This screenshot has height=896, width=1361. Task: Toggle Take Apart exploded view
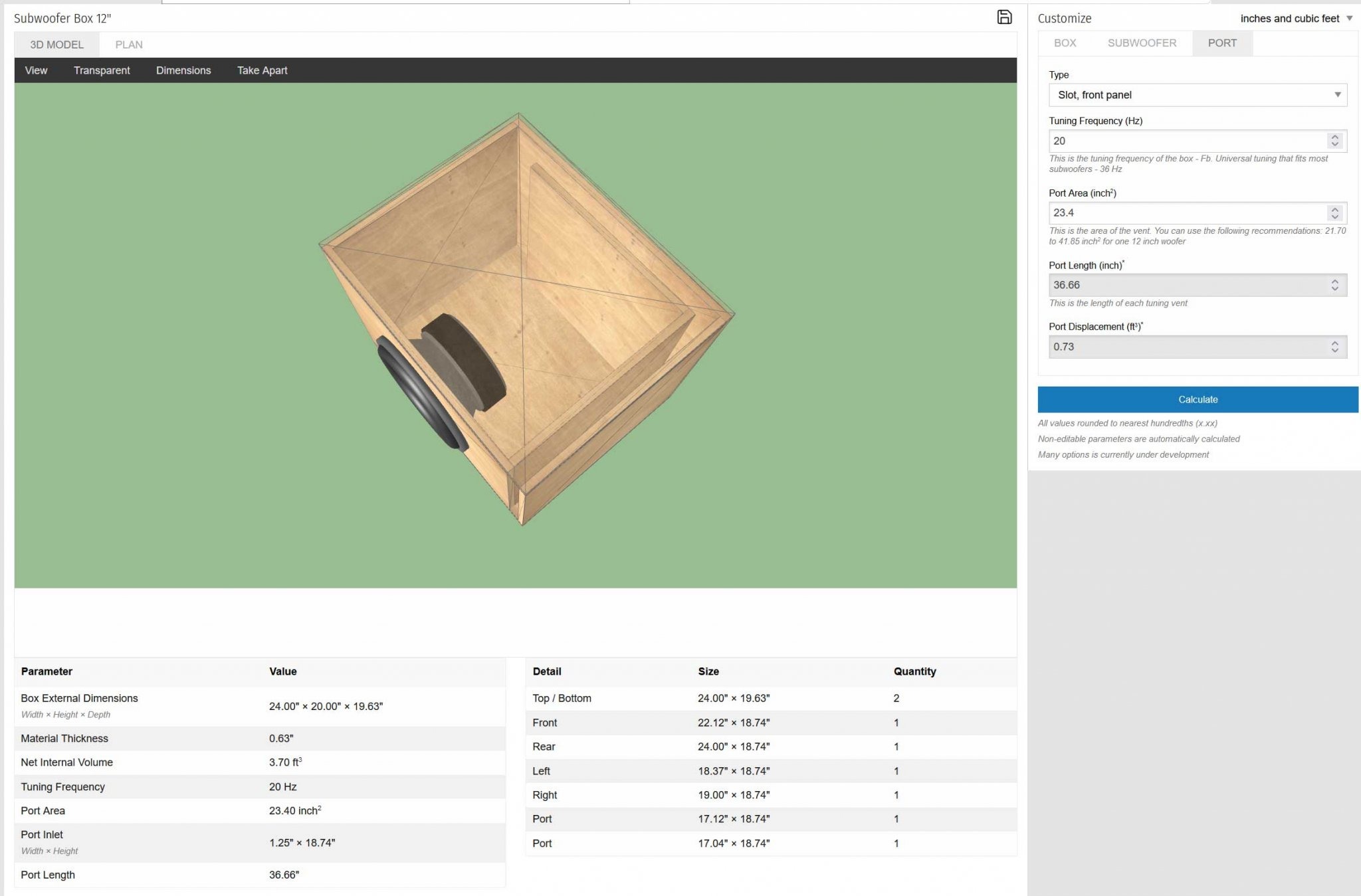point(262,70)
